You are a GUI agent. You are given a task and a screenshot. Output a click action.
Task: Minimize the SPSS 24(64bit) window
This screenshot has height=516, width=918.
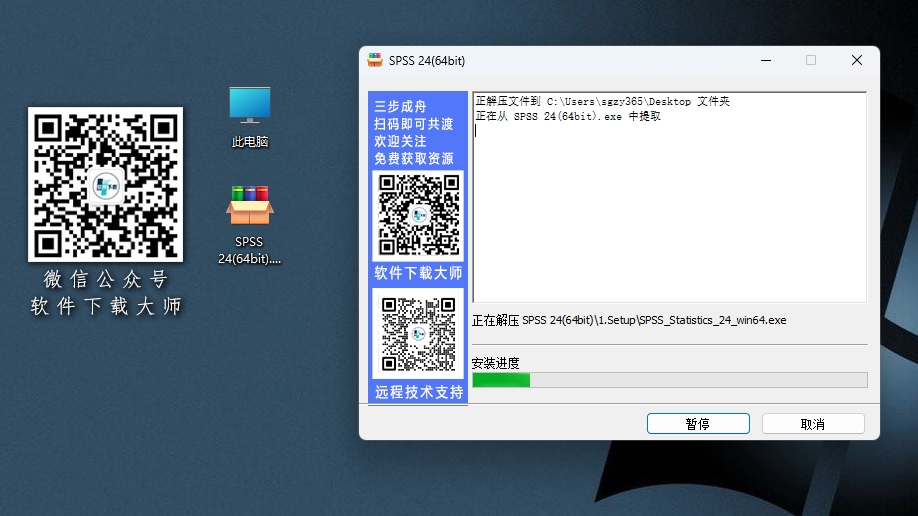(766, 60)
